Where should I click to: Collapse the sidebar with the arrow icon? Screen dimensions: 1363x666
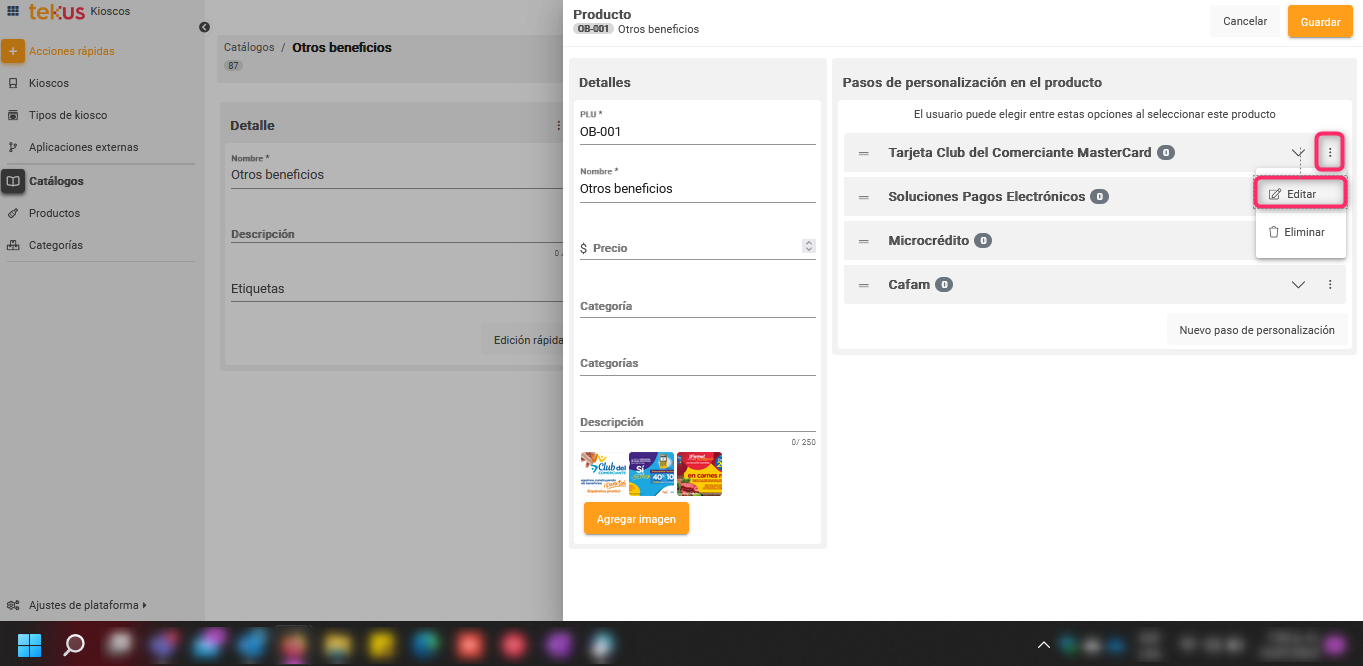click(204, 27)
